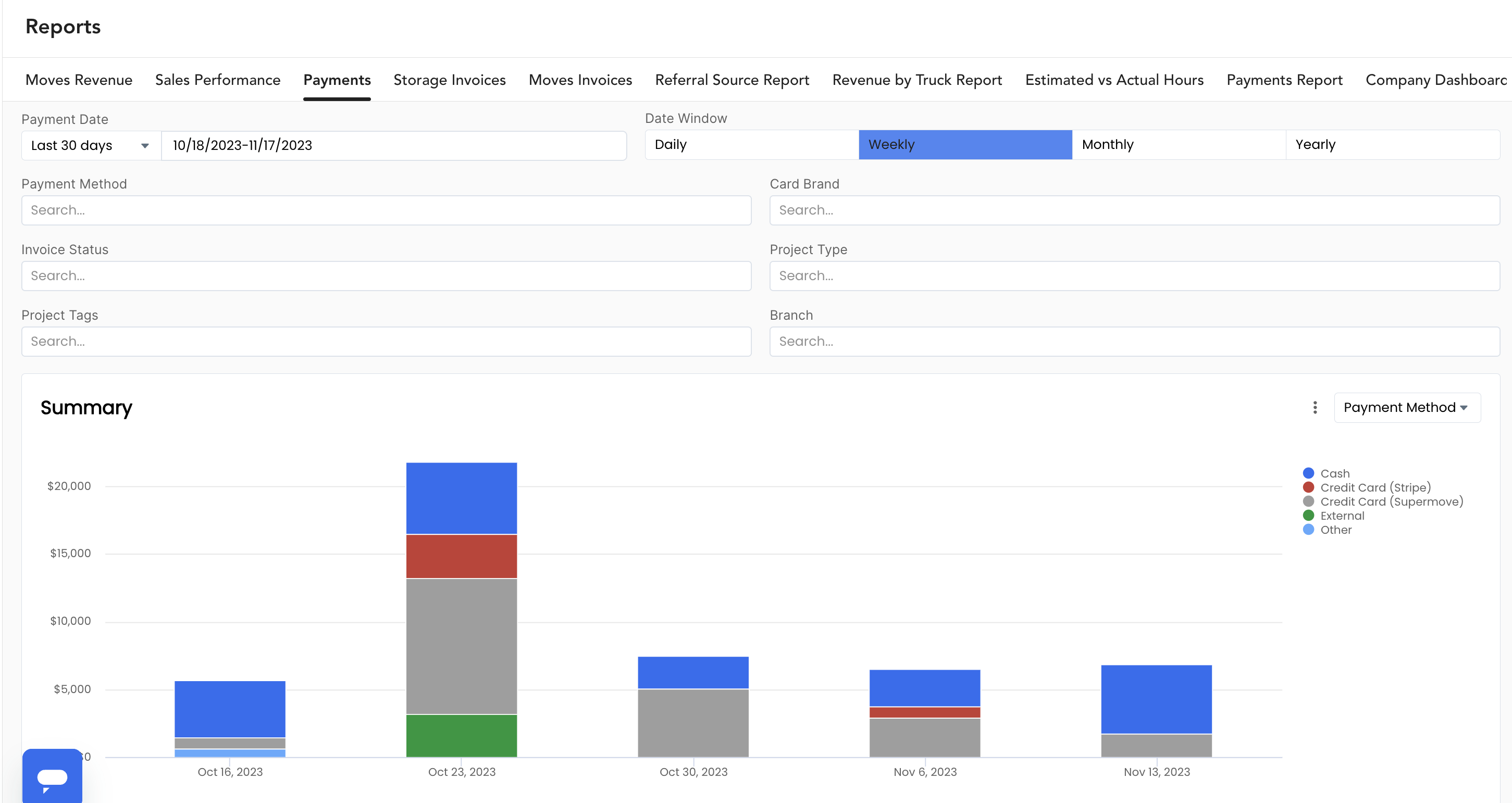
Task: Click the Cash segment of Oct 16 bar
Action: 230,709
